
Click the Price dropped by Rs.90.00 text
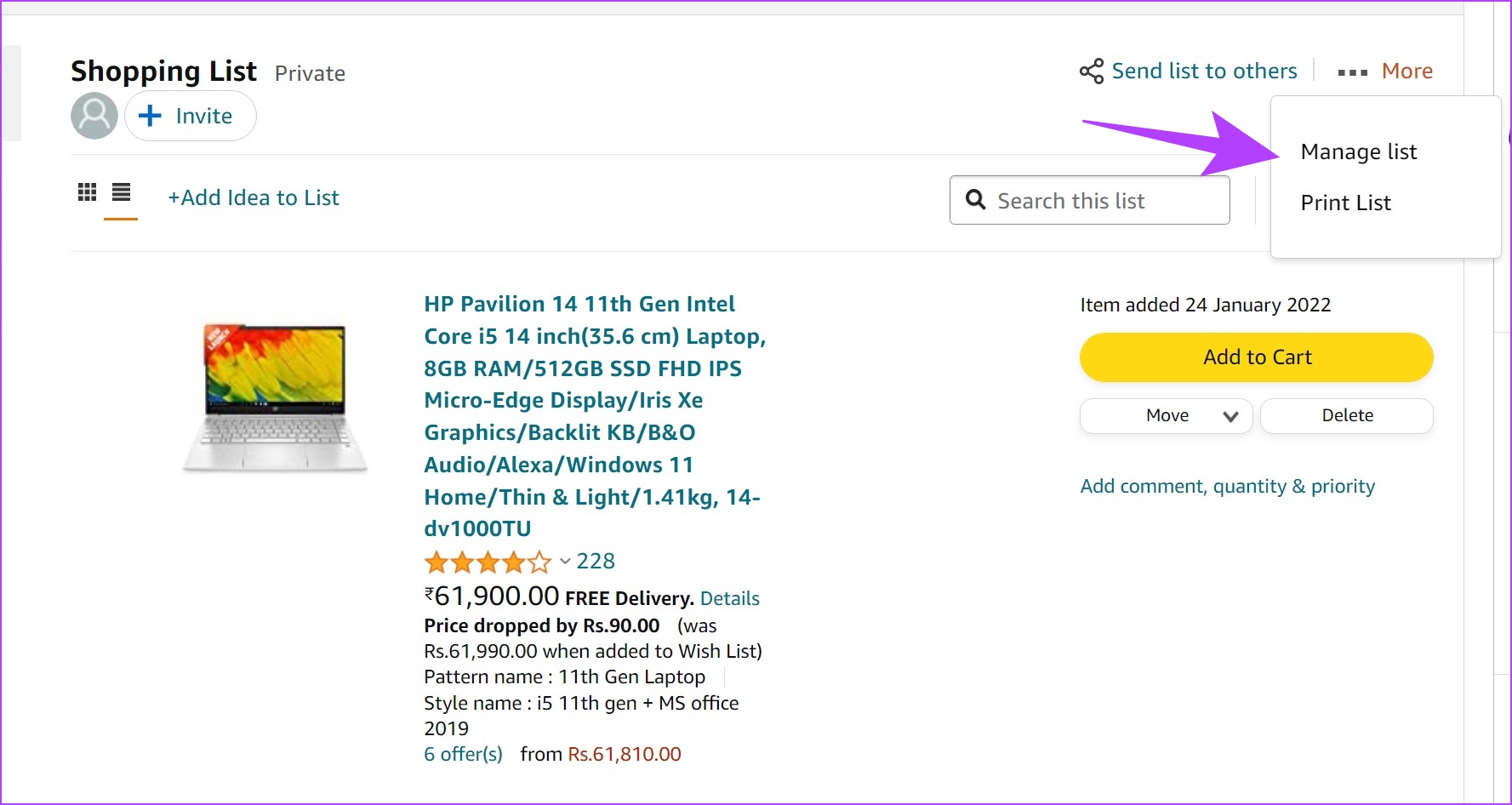(542, 626)
